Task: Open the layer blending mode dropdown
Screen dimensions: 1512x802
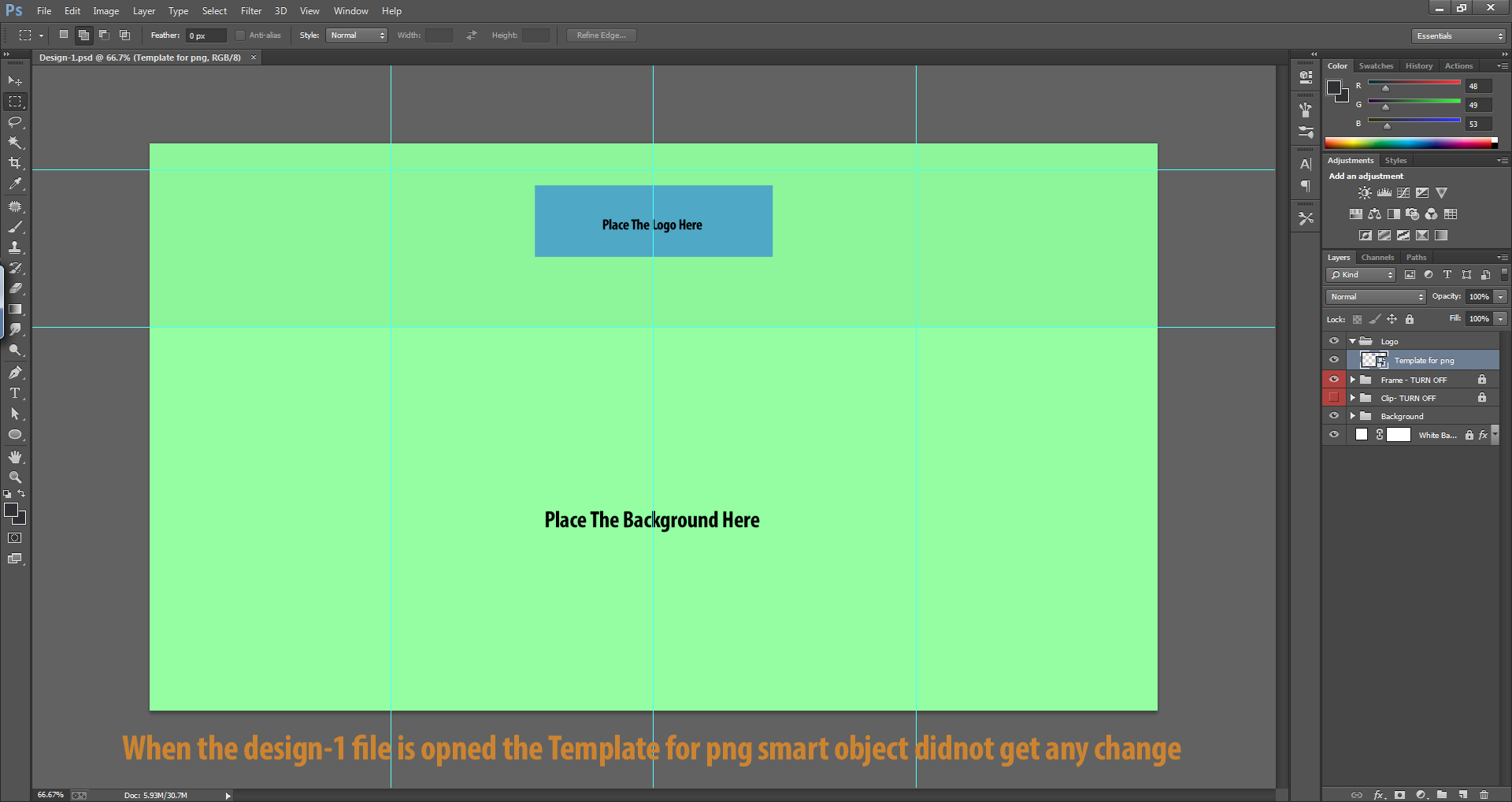Action: (x=1374, y=296)
